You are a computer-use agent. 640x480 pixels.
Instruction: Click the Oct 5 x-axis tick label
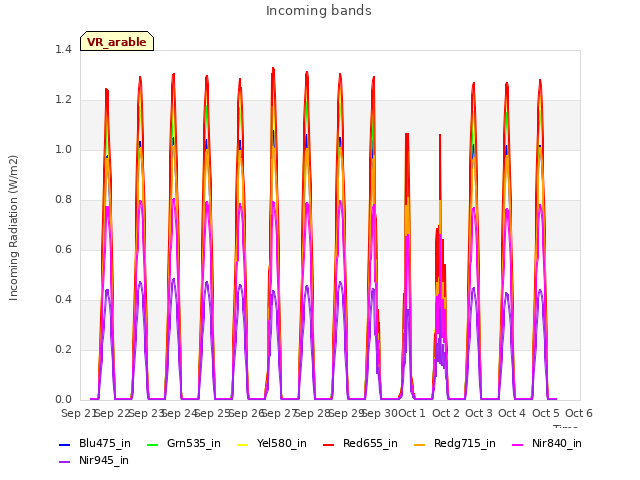pyautogui.click(x=546, y=413)
